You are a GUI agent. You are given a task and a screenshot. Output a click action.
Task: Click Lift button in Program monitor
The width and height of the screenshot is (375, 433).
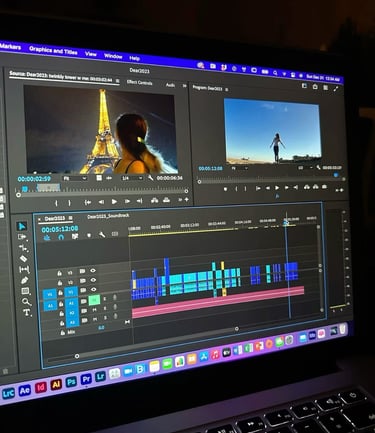coord(306,188)
